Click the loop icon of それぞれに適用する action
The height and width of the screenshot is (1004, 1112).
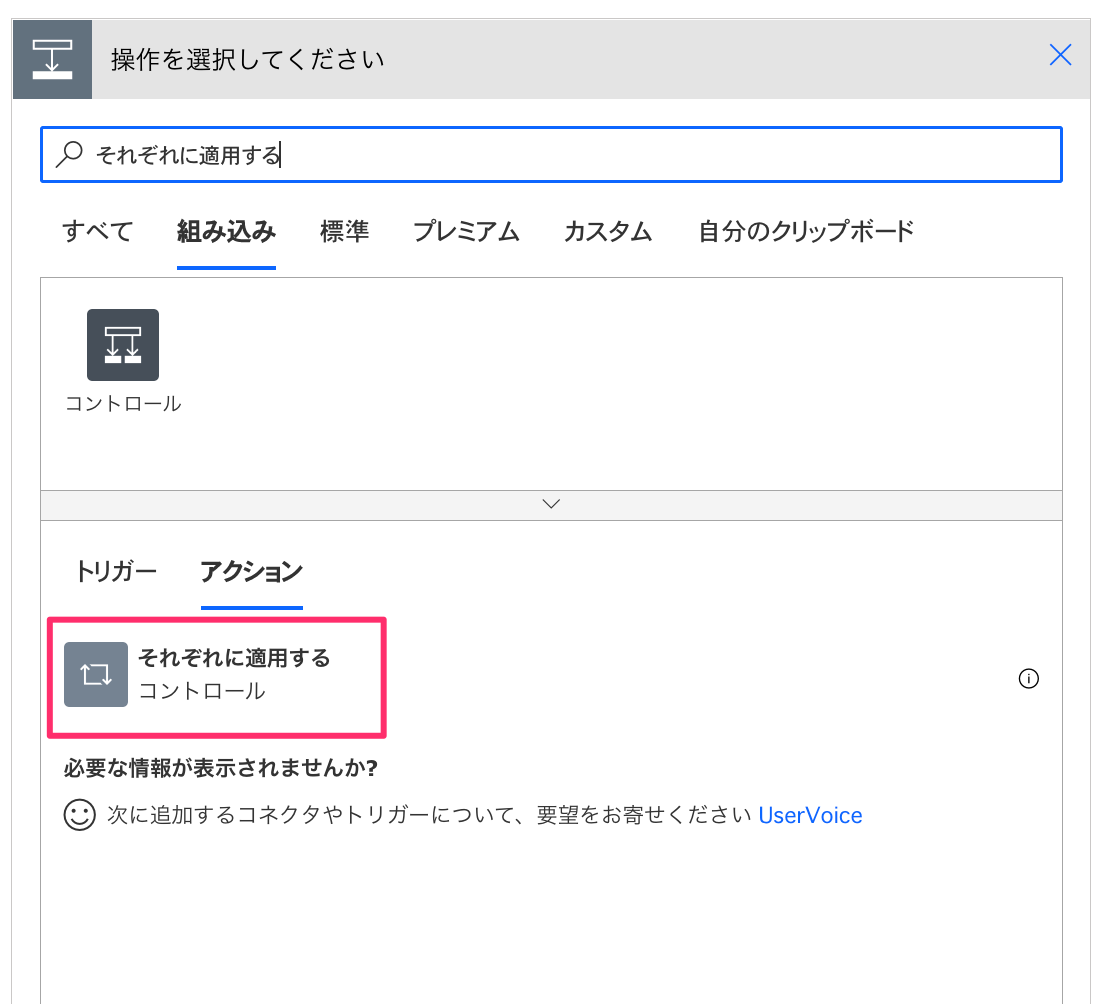[x=96, y=674]
